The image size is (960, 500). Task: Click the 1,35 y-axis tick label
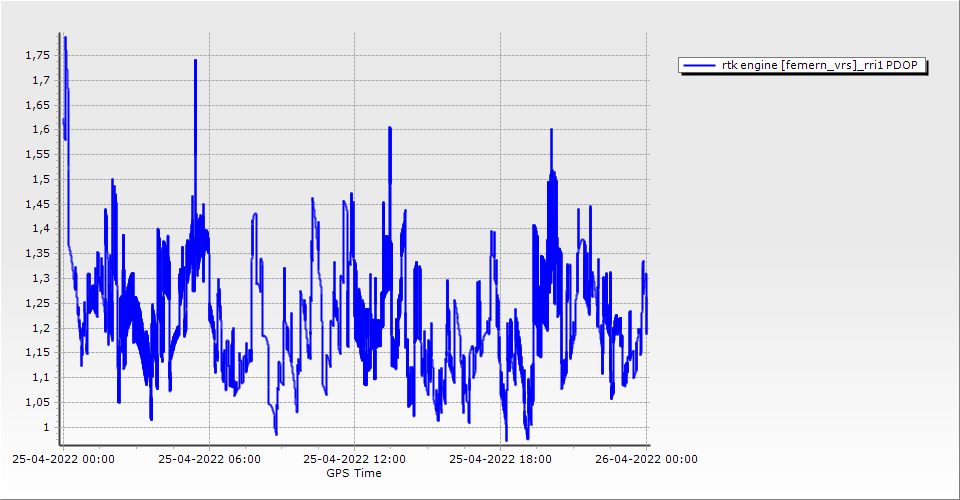(36, 253)
